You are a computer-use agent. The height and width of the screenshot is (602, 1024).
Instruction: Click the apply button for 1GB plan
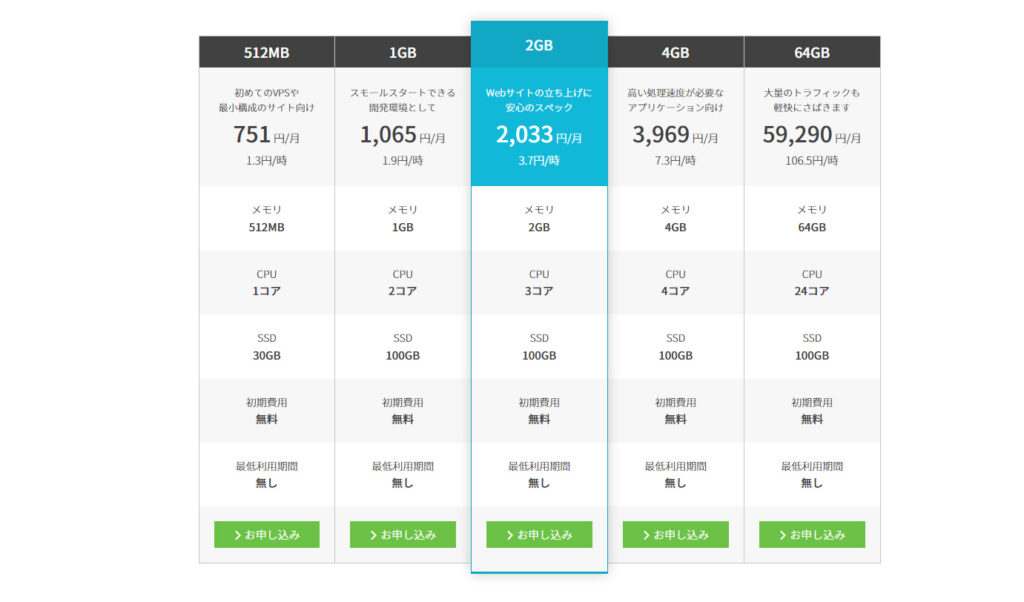403,534
